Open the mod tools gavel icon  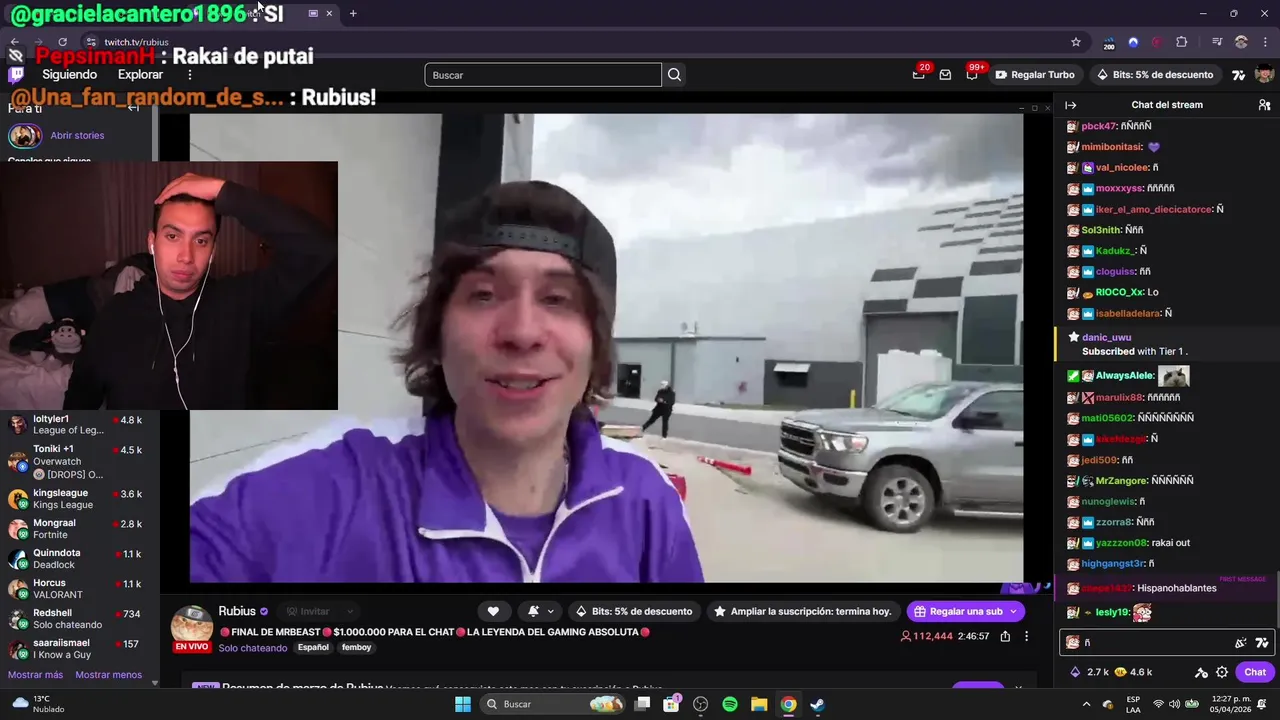pos(1201,672)
